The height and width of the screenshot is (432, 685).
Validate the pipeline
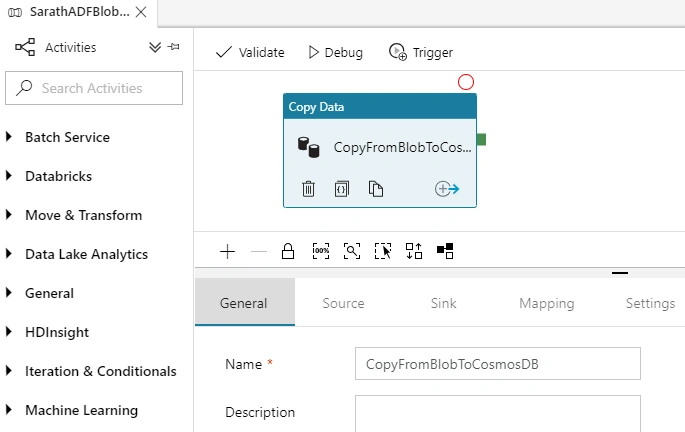pos(250,52)
